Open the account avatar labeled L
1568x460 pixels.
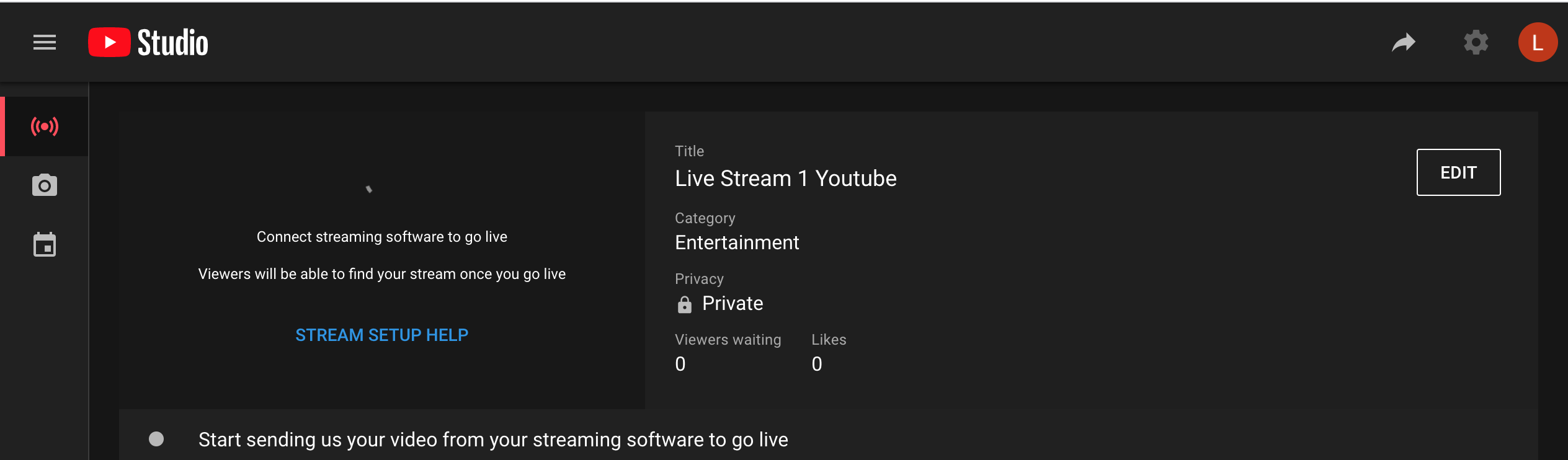pyautogui.click(x=1538, y=43)
